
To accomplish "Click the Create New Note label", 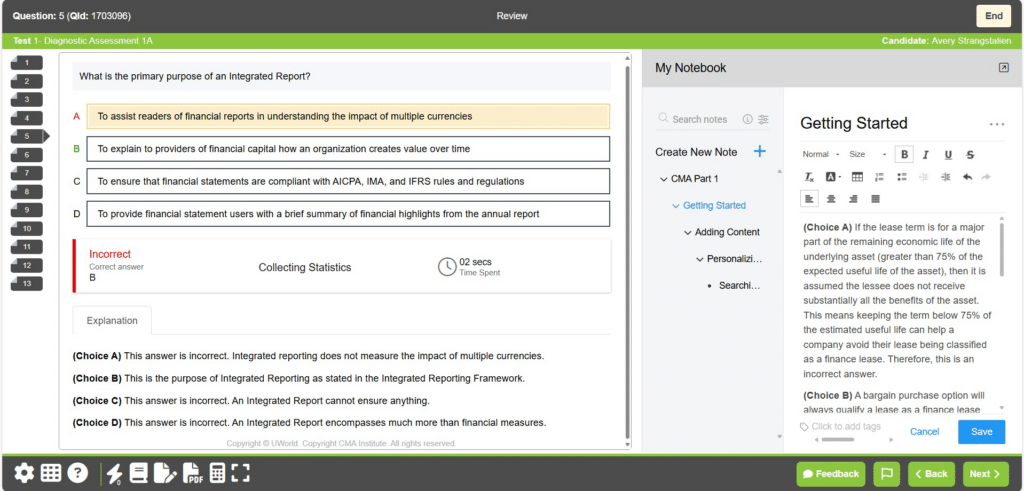I will click(x=696, y=152).
